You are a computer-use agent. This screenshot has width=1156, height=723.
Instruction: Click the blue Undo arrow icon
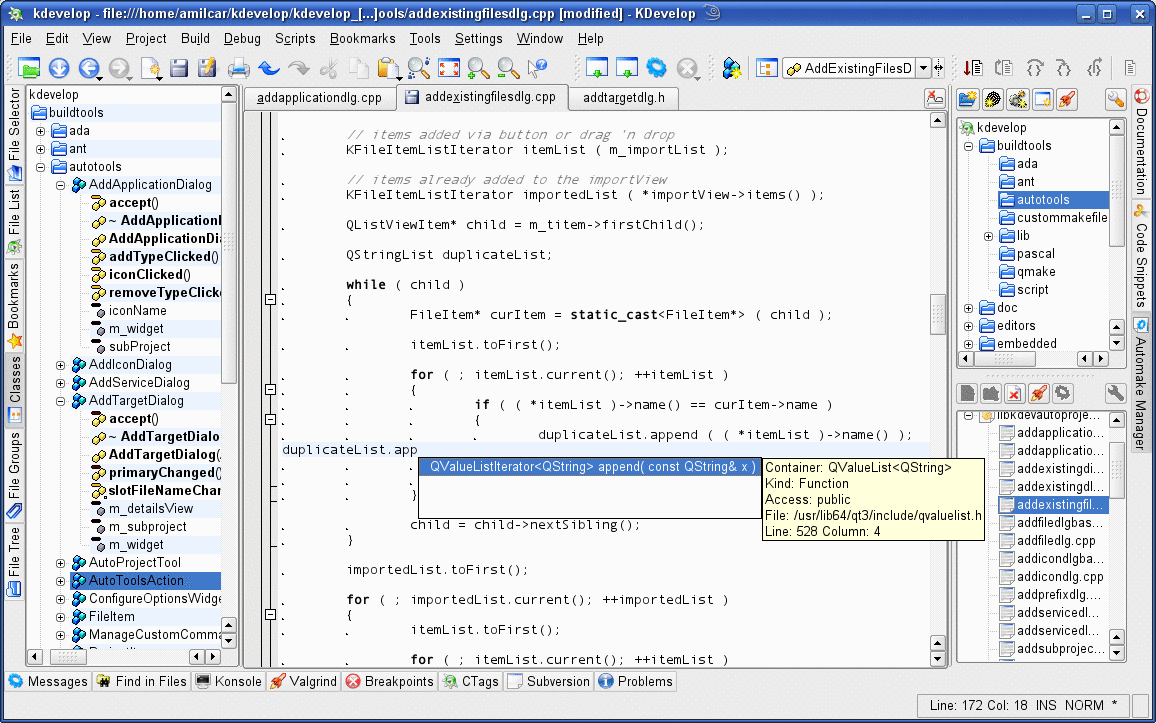(x=269, y=68)
